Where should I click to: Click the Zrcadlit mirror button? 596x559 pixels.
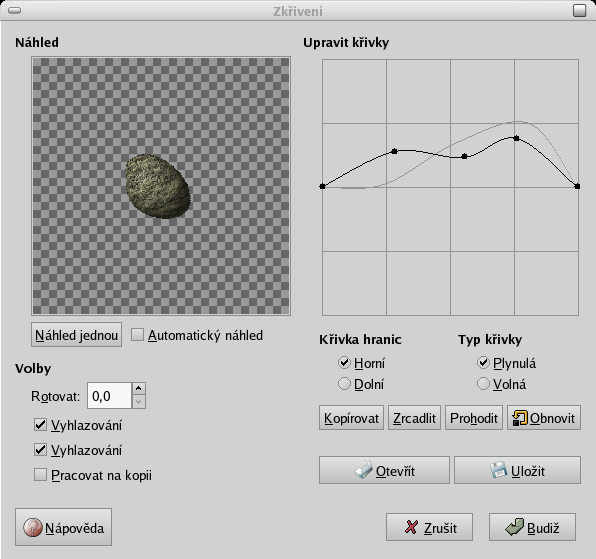(414, 418)
